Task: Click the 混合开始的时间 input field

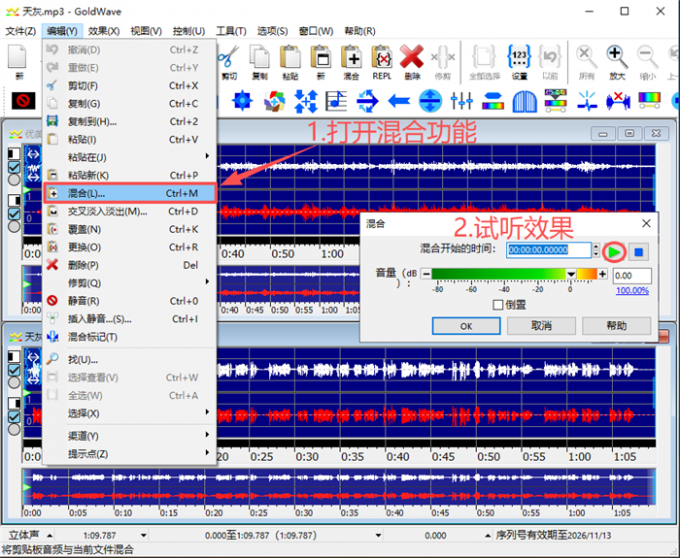Action: pyautogui.click(x=549, y=250)
